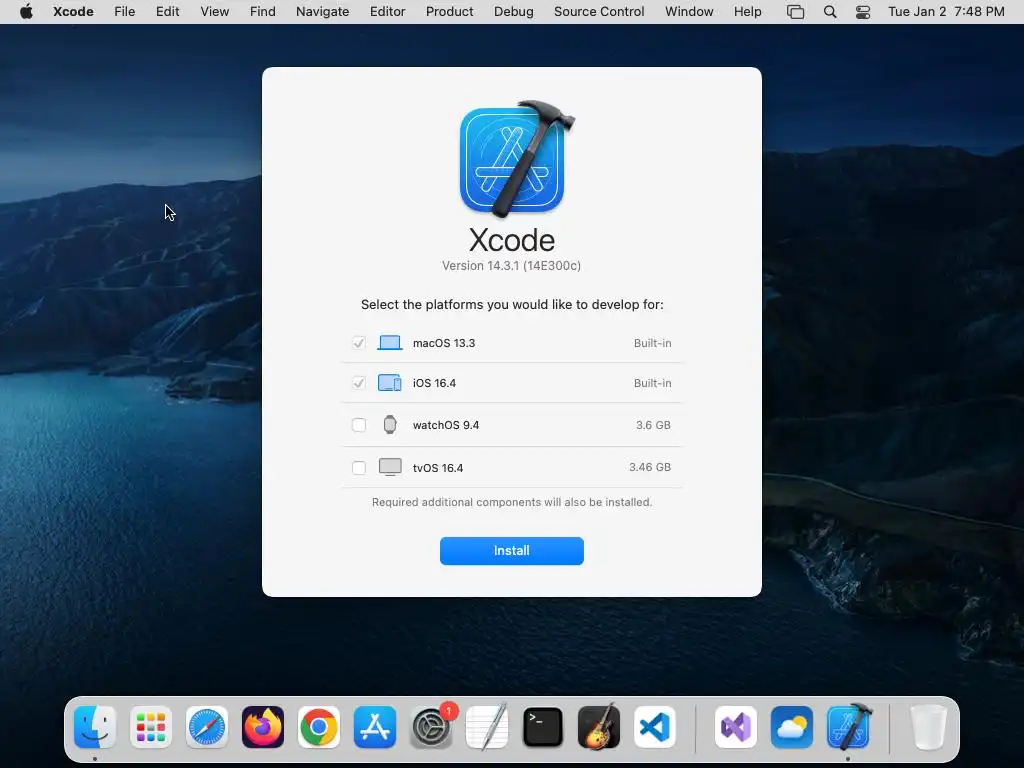The image size is (1024, 768).
Task: Open System Preferences from the Dock
Action: click(431, 727)
